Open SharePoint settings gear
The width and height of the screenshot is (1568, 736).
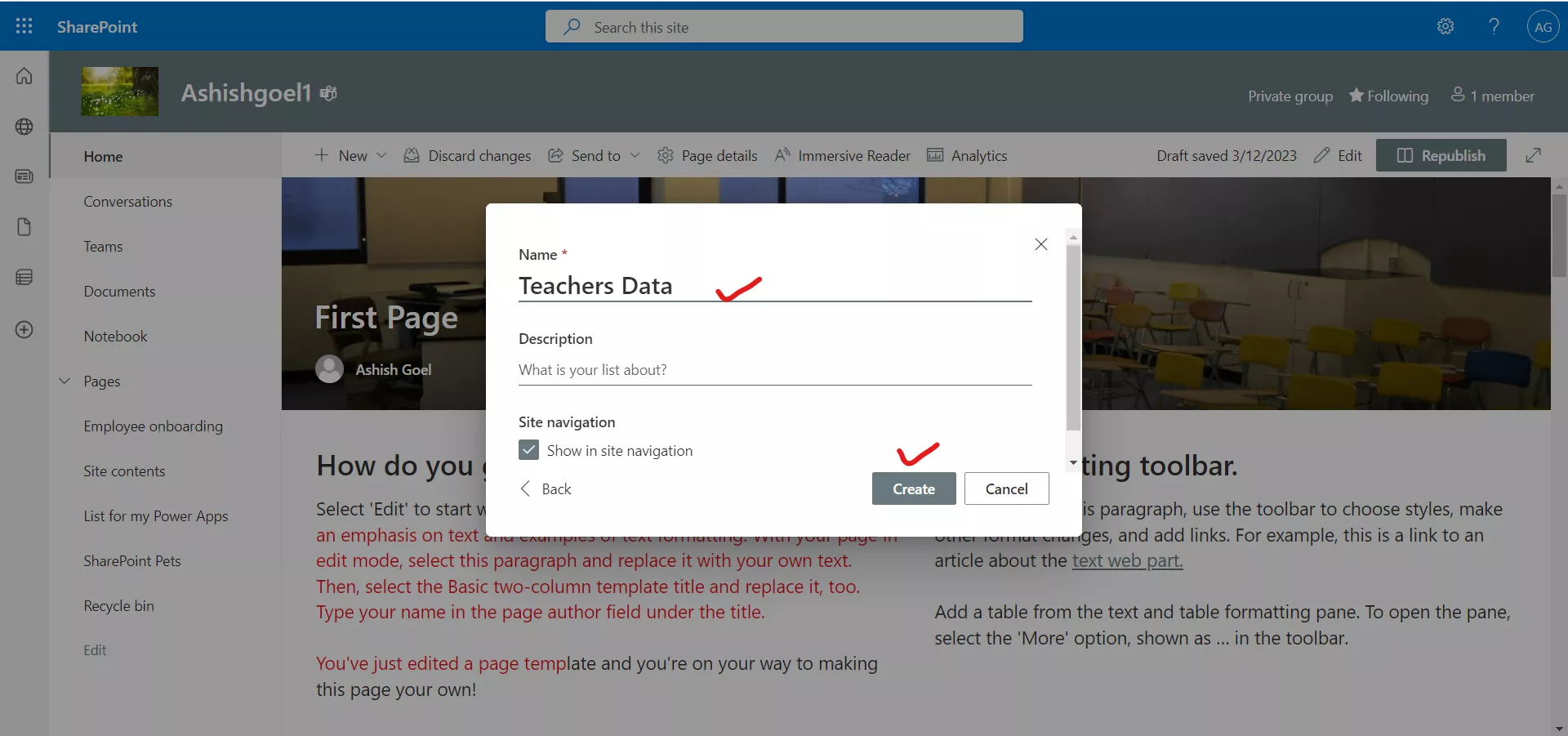(x=1445, y=26)
